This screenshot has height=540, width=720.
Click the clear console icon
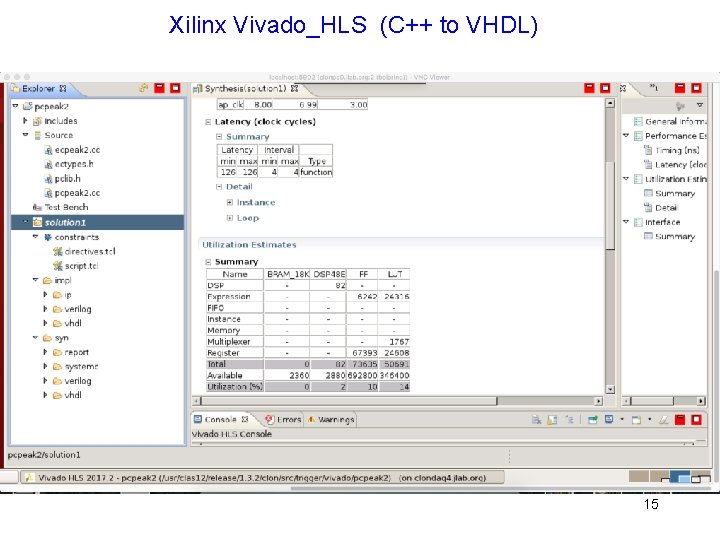click(x=663, y=419)
